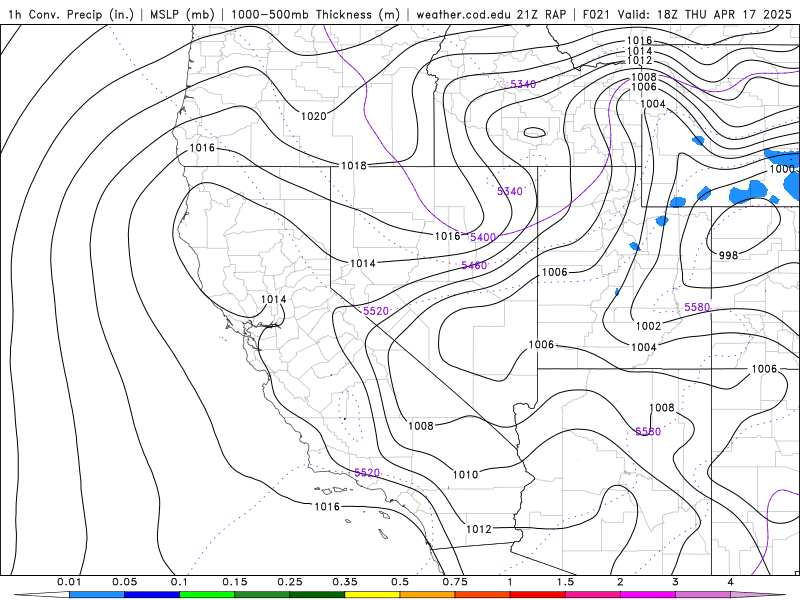This screenshot has width=800, height=600.
Task: Click the 1020 isobar label
Action: click(x=313, y=116)
